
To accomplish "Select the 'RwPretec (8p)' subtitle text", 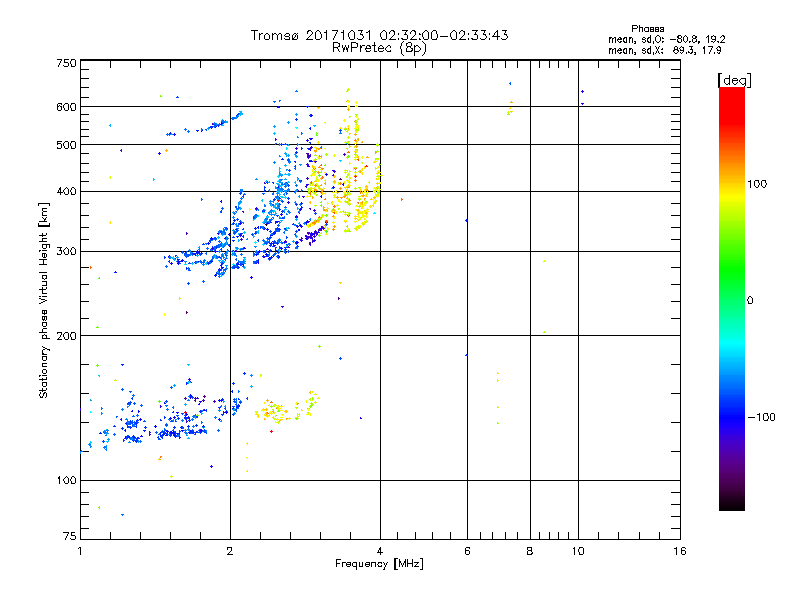I will tap(379, 48).
